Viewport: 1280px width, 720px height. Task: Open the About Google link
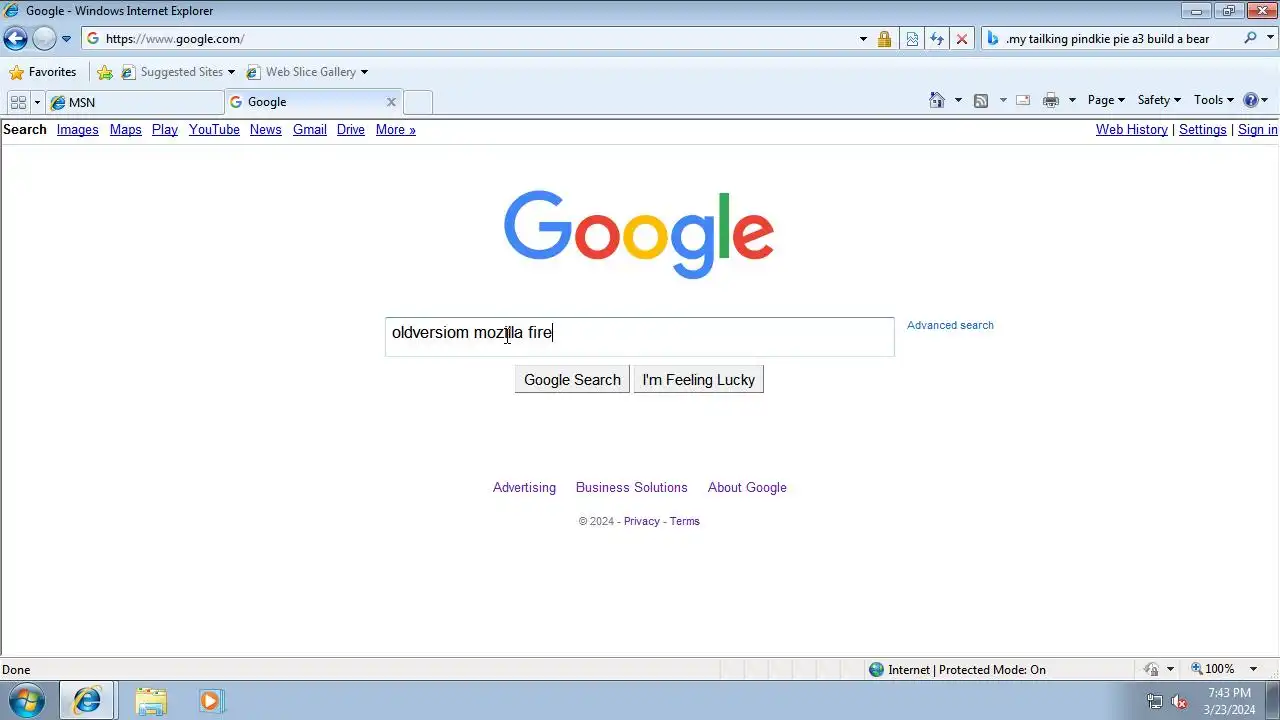click(x=747, y=488)
